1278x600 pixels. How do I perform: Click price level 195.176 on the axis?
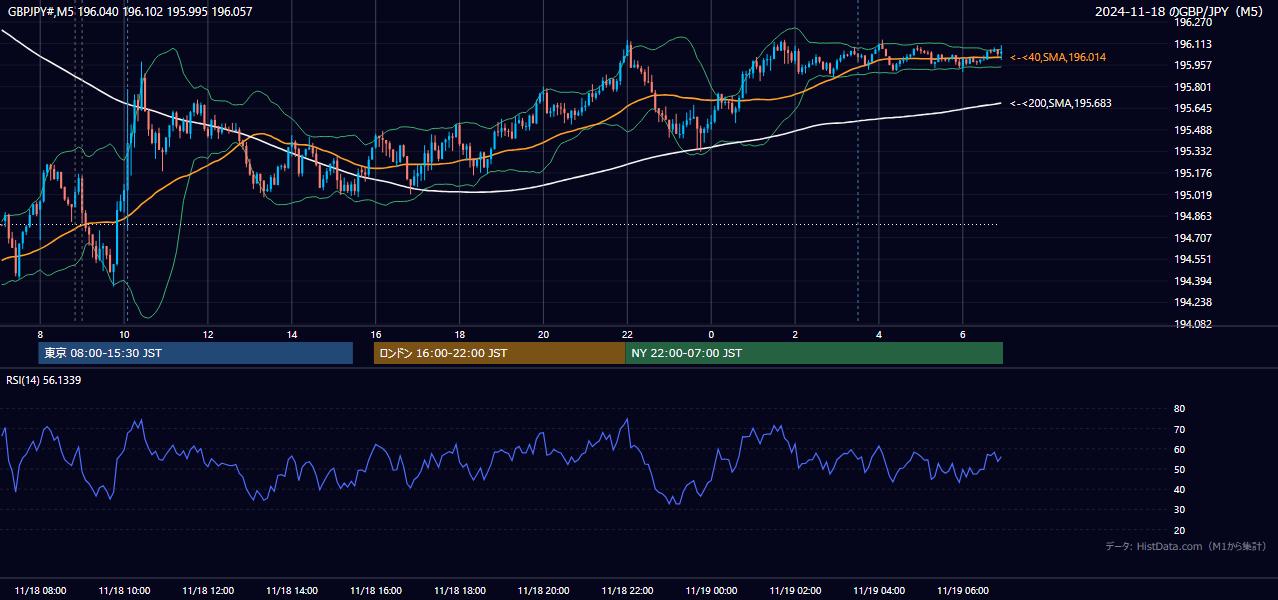1193,173
